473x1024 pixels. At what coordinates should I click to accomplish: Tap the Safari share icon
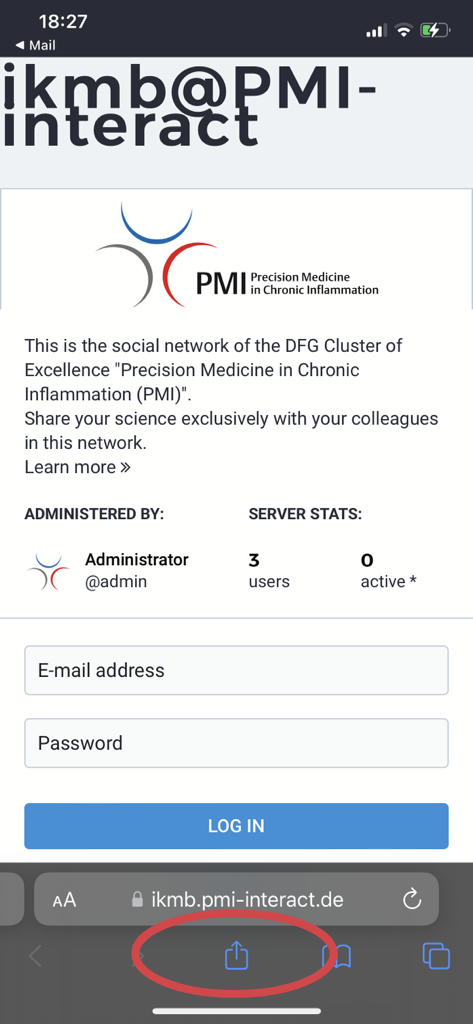click(236, 956)
